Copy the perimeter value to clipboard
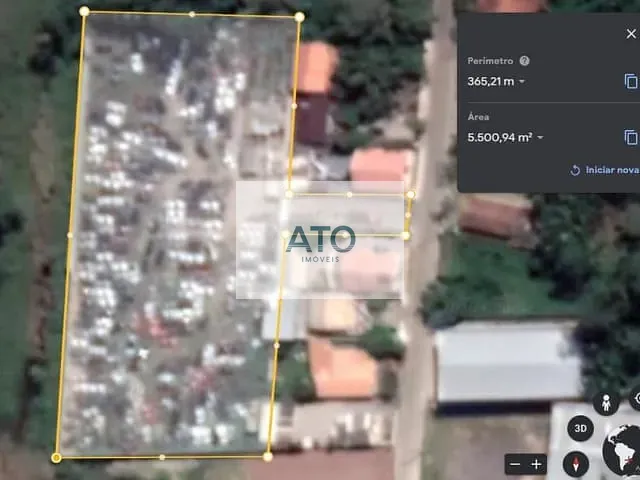640x480 pixels. point(631,81)
